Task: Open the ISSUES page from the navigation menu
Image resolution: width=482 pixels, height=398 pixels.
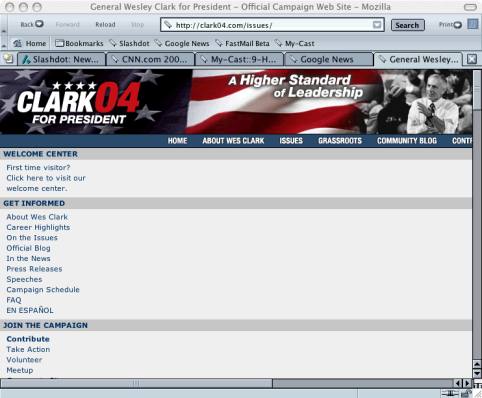Action: click(291, 141)
